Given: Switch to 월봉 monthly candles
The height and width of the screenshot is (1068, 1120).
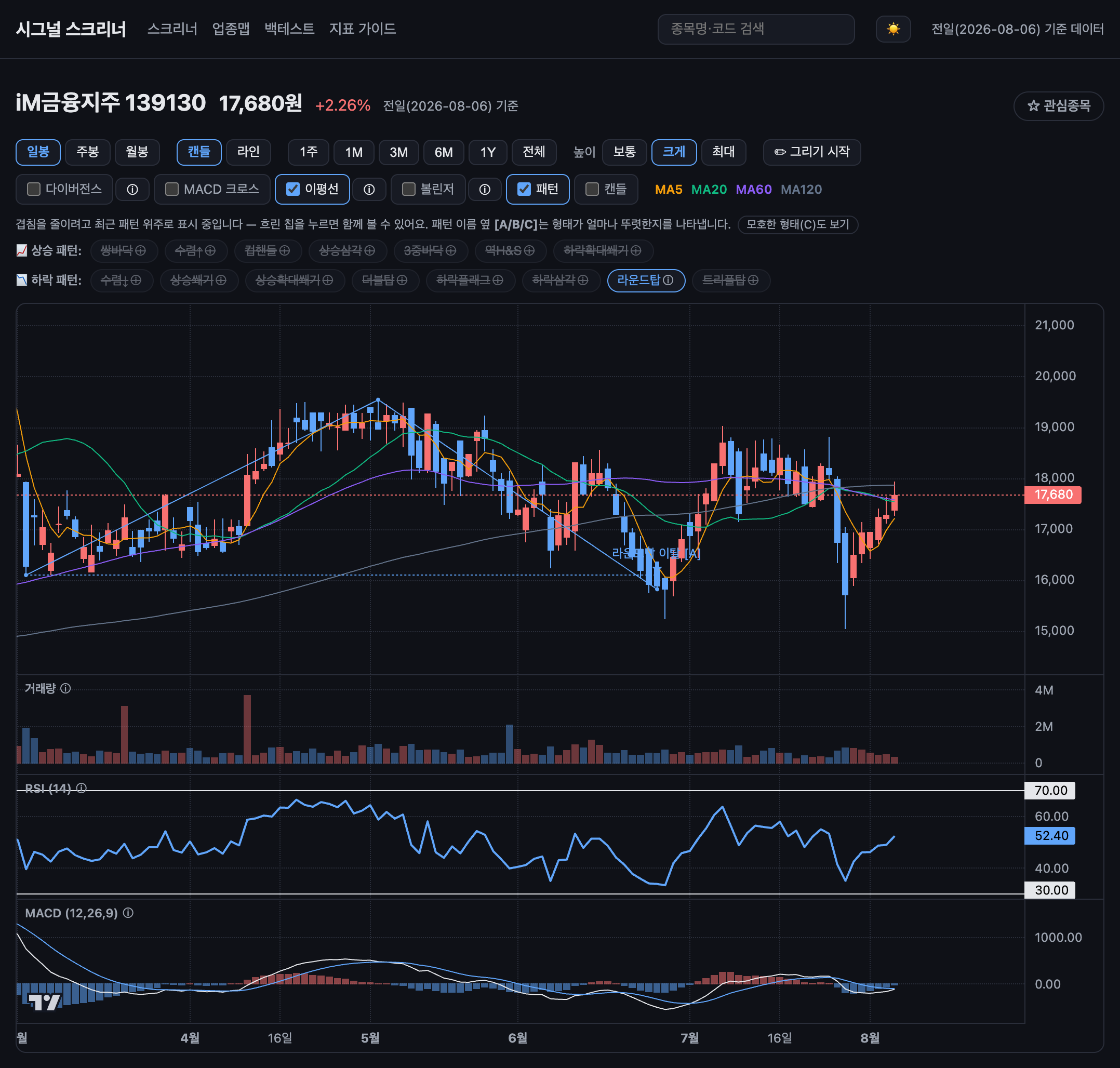Looking at the screenshot, I should click(x=137, y=152).
